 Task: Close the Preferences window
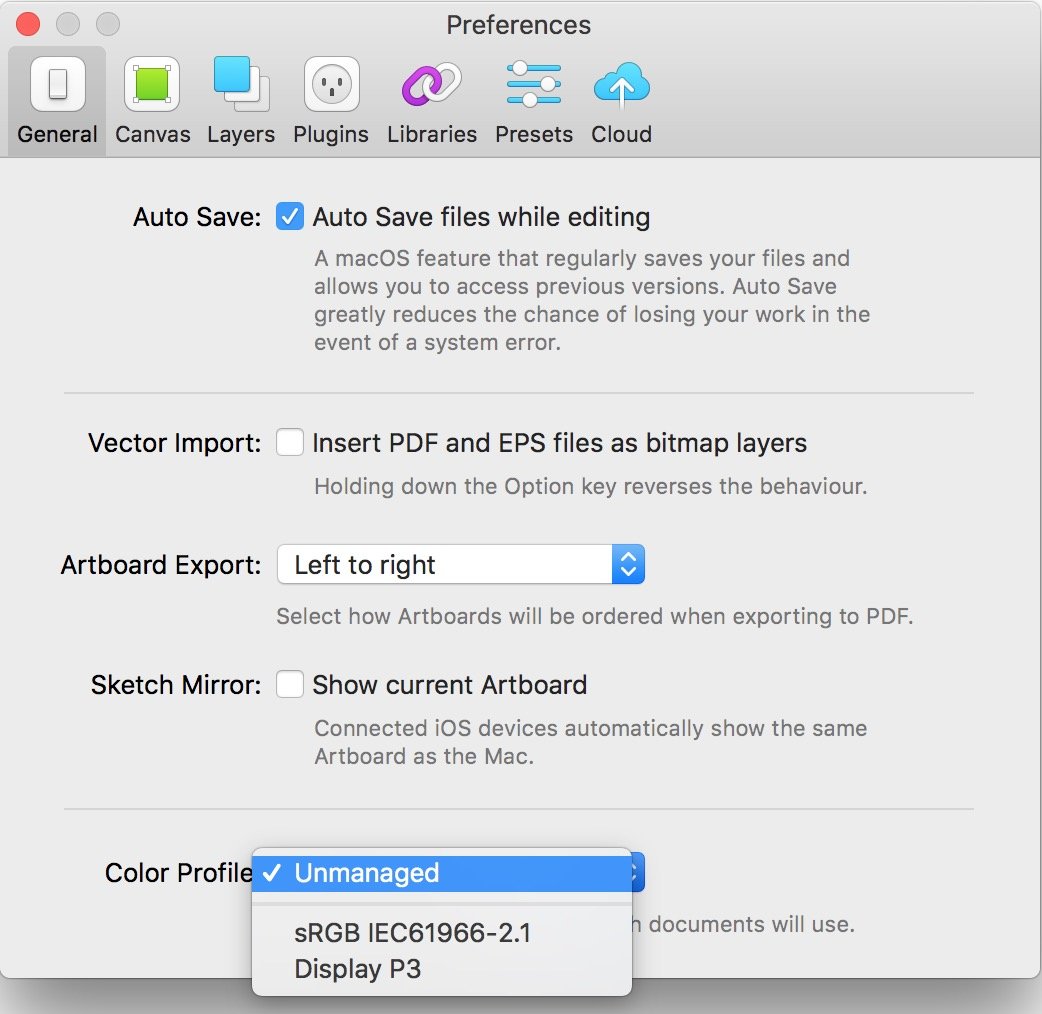point(28,25)
